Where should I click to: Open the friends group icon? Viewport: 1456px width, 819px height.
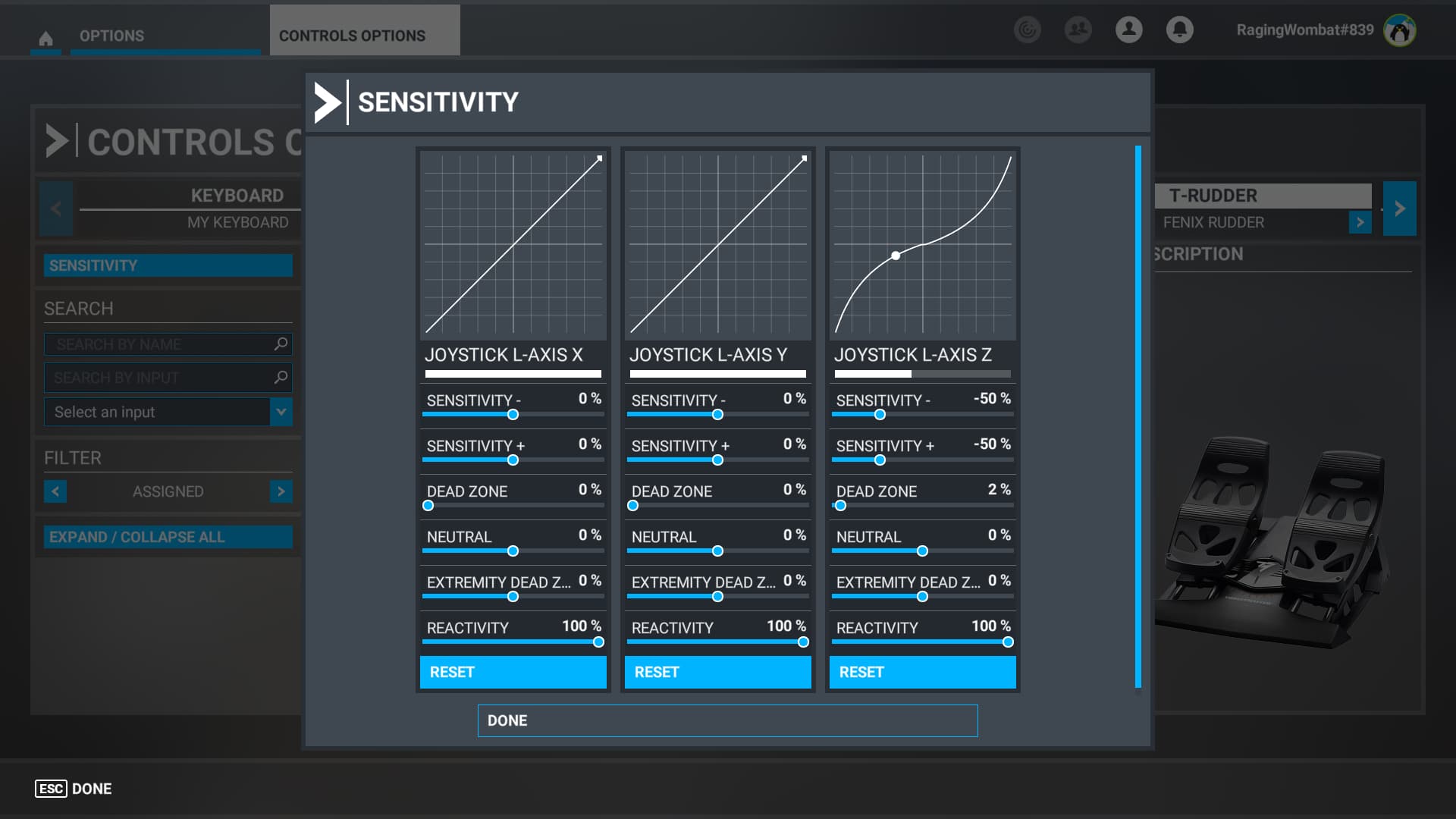1078,30
